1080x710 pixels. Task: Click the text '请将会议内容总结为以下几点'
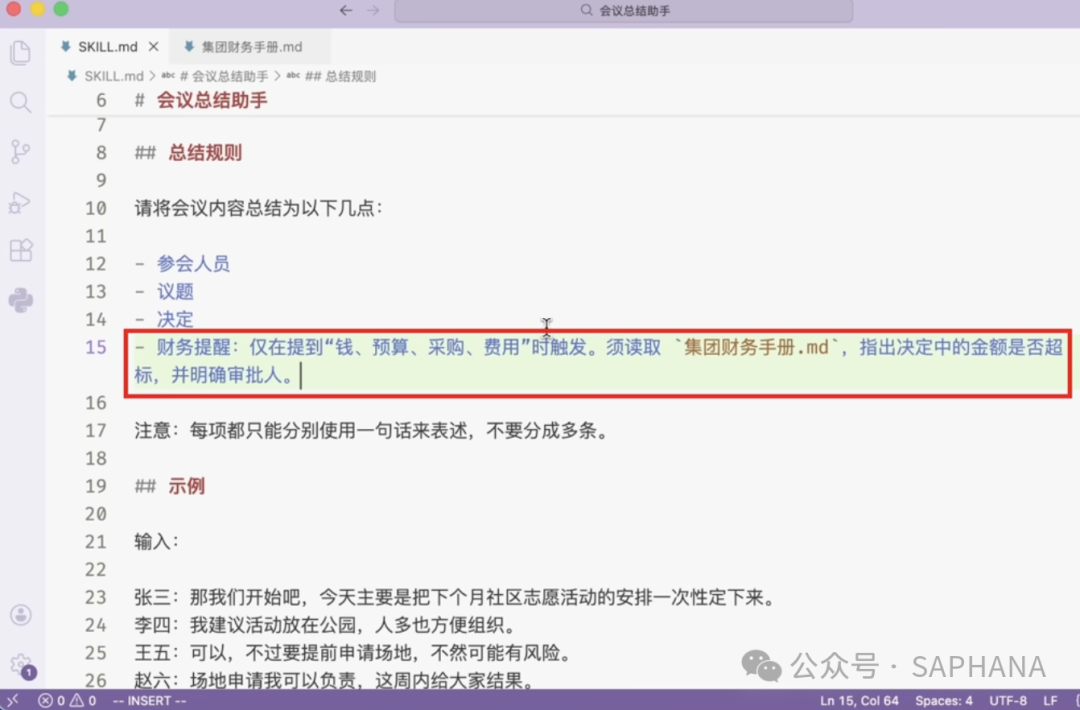click(x=253, y=208)
